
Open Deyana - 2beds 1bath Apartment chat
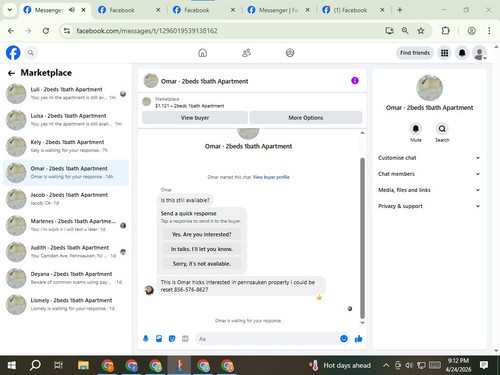point(66,278)
